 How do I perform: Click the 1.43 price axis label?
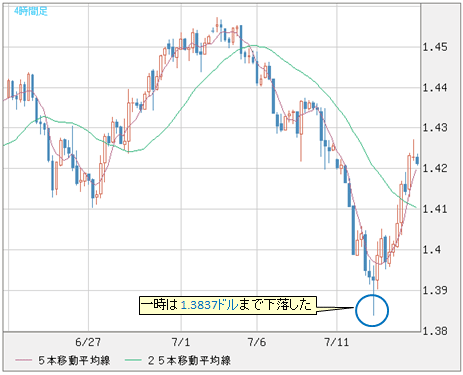tap(435, 128)
